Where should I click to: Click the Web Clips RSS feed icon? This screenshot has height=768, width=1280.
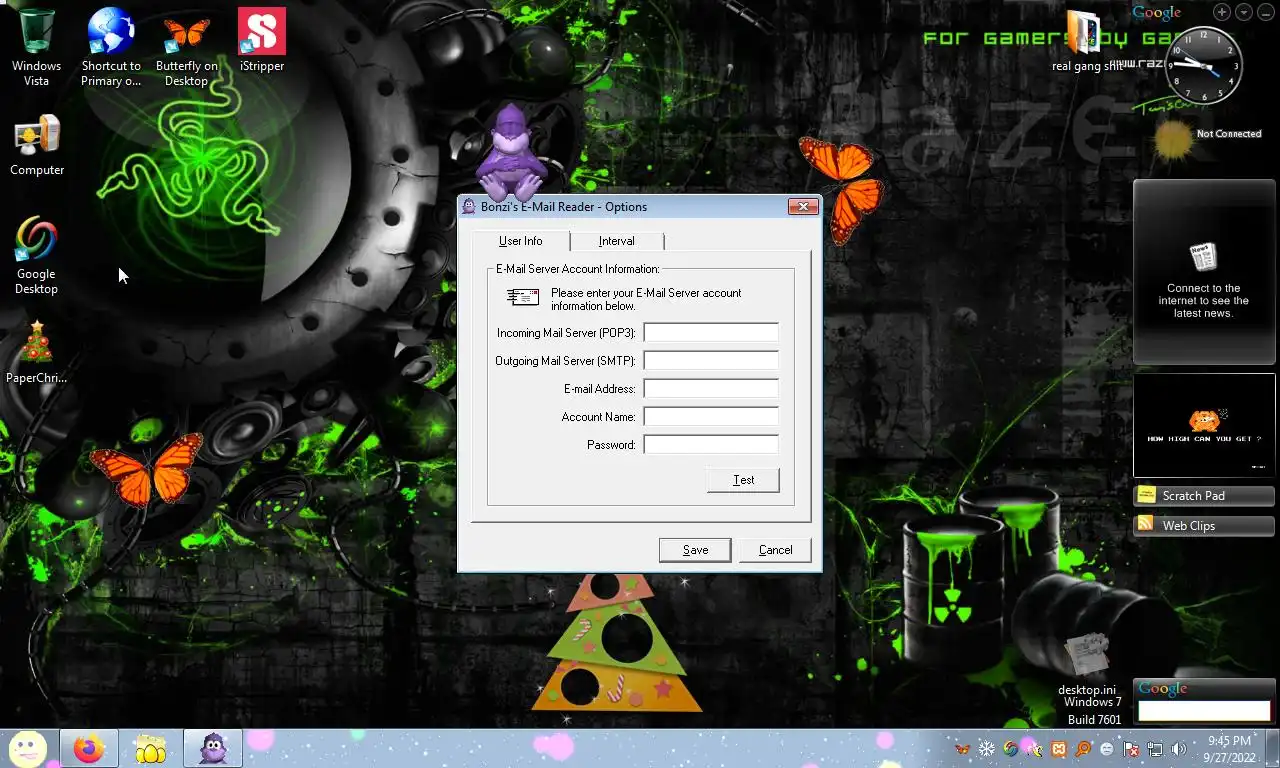click(x=1146, y=524)
